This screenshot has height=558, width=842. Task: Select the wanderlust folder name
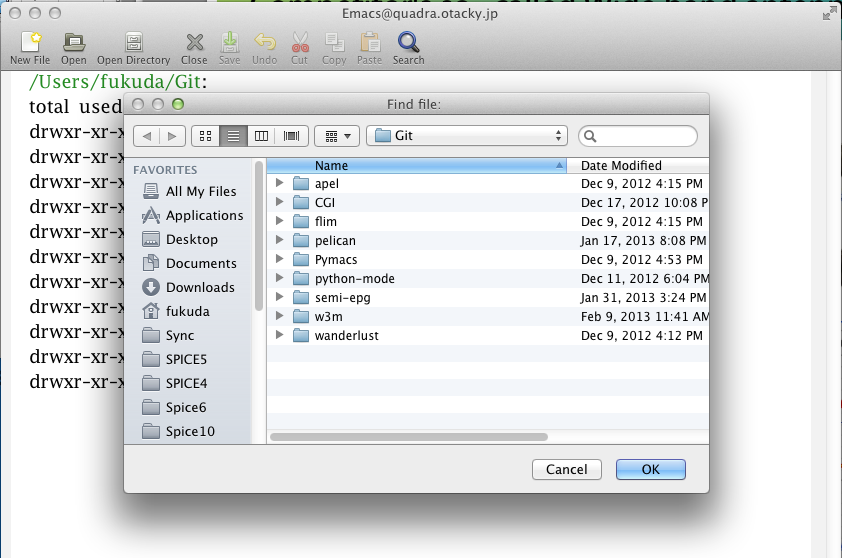tap(347, 336)
